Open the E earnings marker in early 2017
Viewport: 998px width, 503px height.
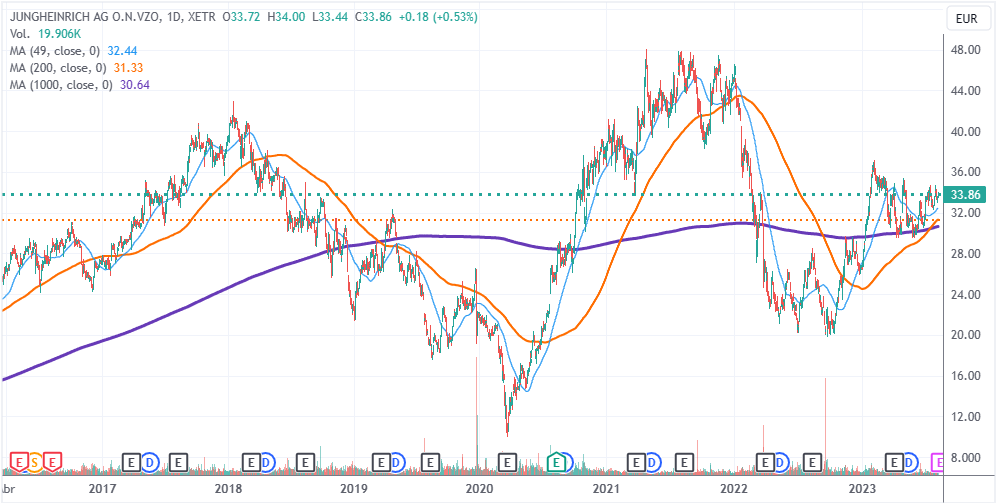131,461
